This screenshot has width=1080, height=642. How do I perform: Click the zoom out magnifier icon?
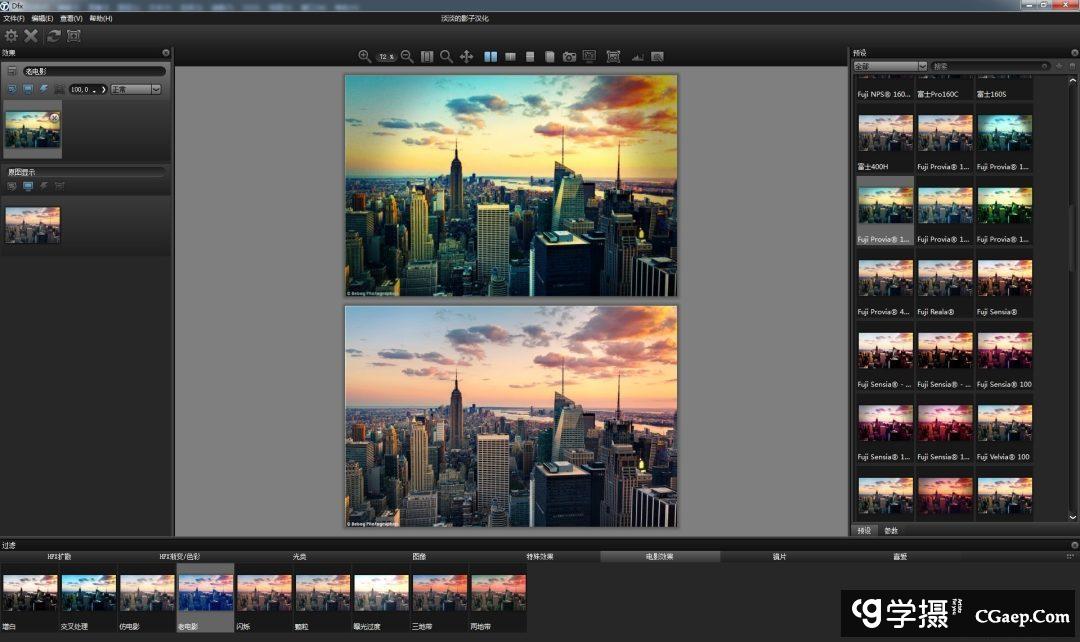(x=407, y=57)
